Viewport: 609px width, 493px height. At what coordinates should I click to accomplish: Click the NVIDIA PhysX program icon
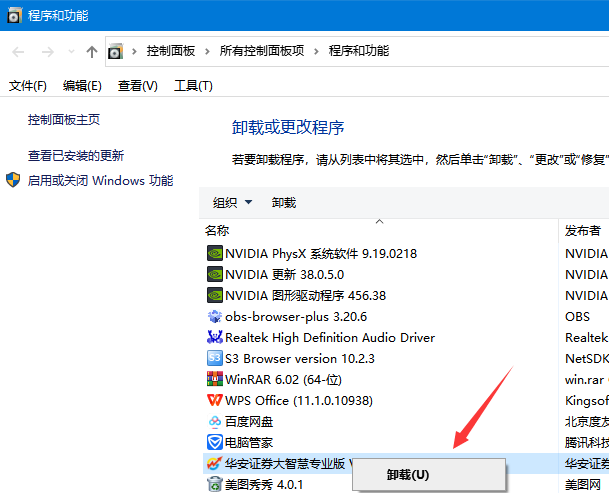[x=214, y=253]
